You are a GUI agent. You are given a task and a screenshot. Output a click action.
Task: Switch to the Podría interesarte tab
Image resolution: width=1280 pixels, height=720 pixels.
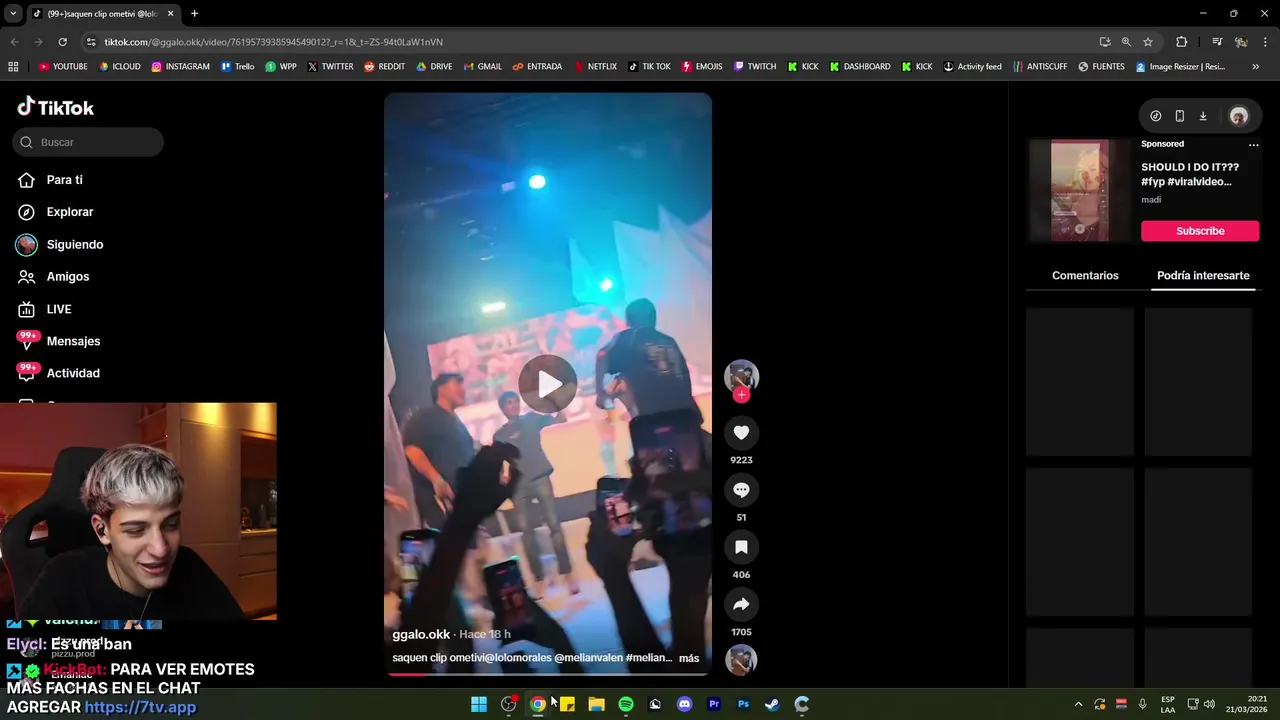tap(1203, 275)
